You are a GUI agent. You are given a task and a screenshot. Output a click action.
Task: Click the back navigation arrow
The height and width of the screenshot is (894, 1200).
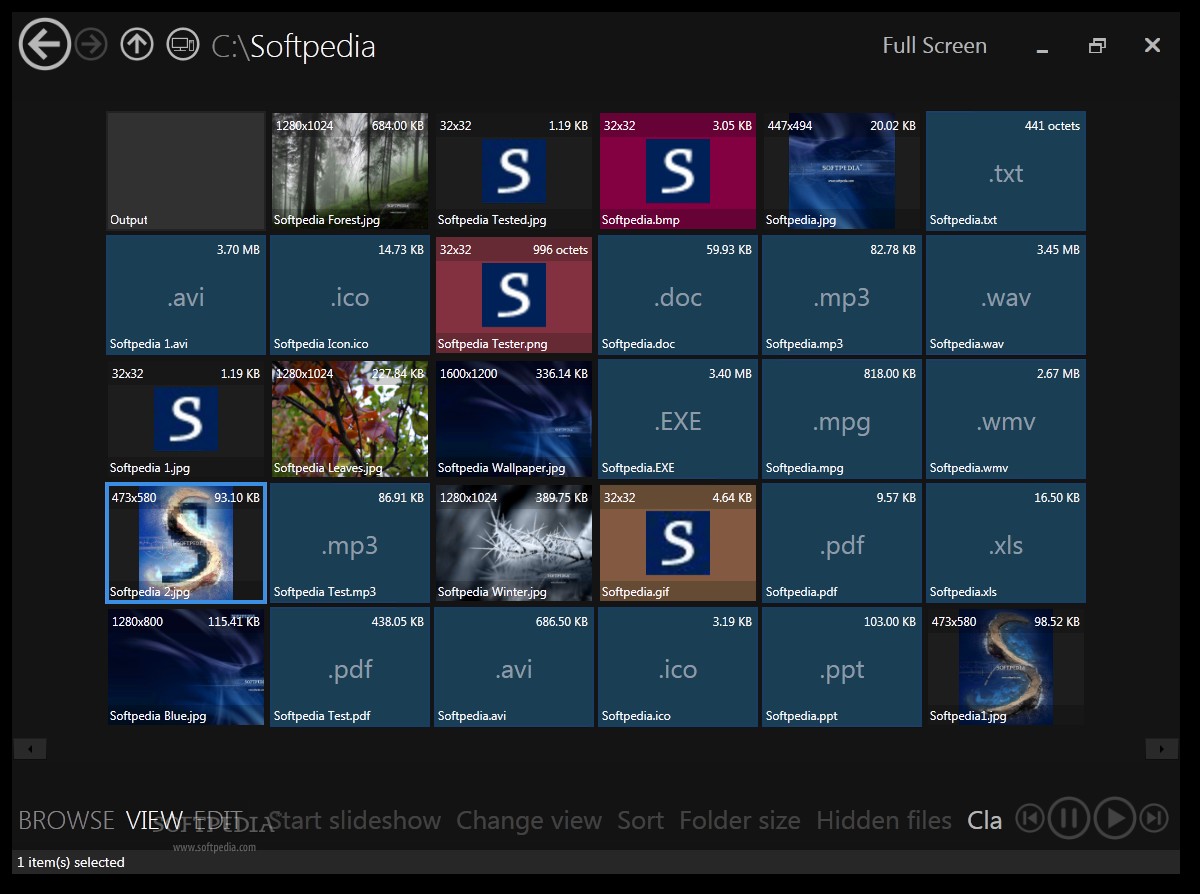44,45
